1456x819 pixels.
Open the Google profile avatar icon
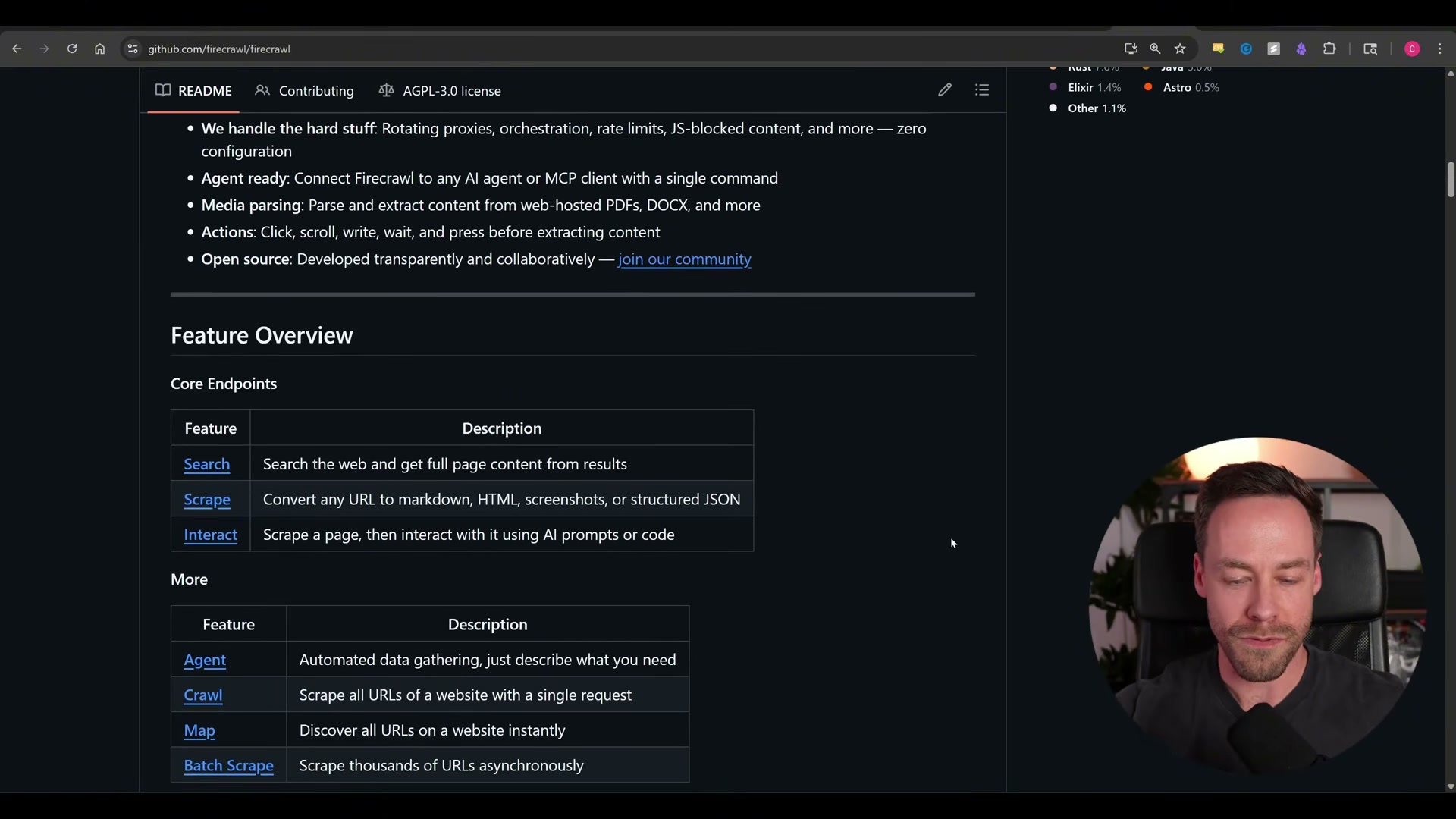[1412, 48]
